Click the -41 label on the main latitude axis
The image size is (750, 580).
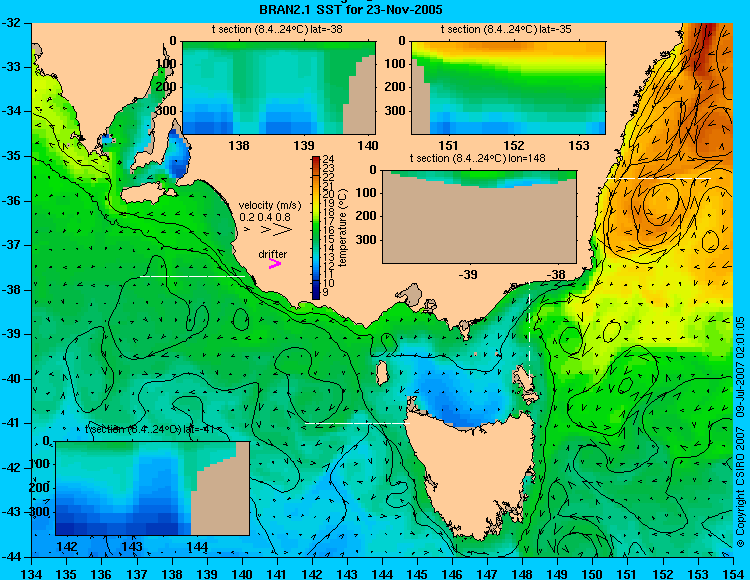coord(12,423)
